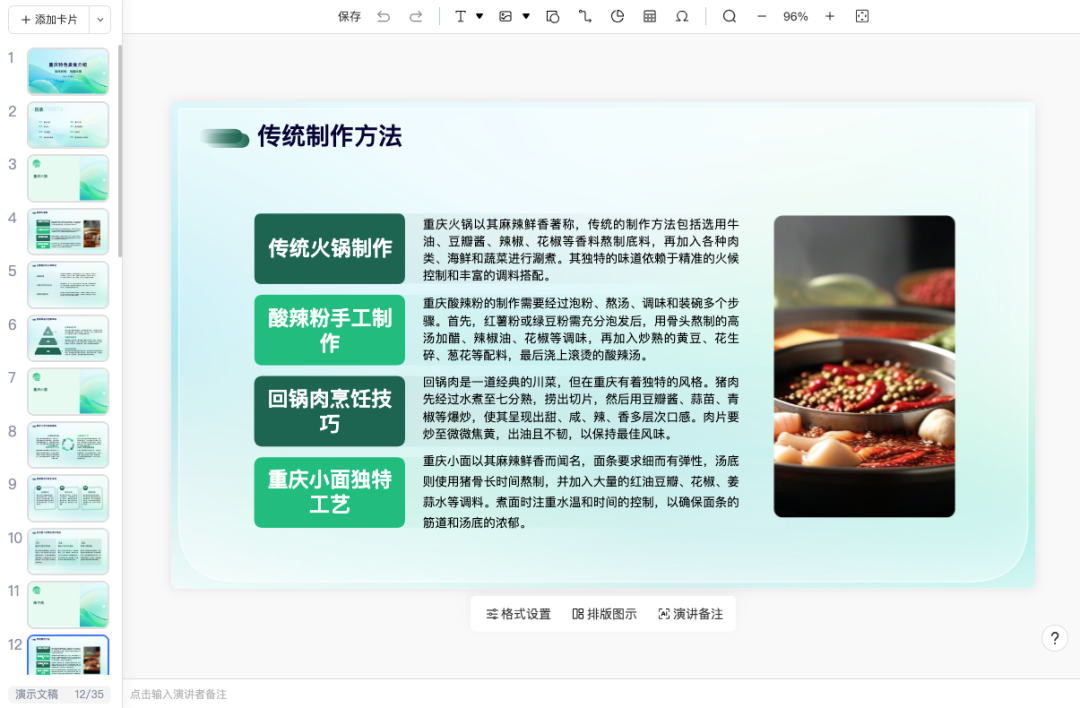Select the 回锅肉烹饪技巧 label box
The width and height of the screenshot is (1080, 708).
pos(330,411)
